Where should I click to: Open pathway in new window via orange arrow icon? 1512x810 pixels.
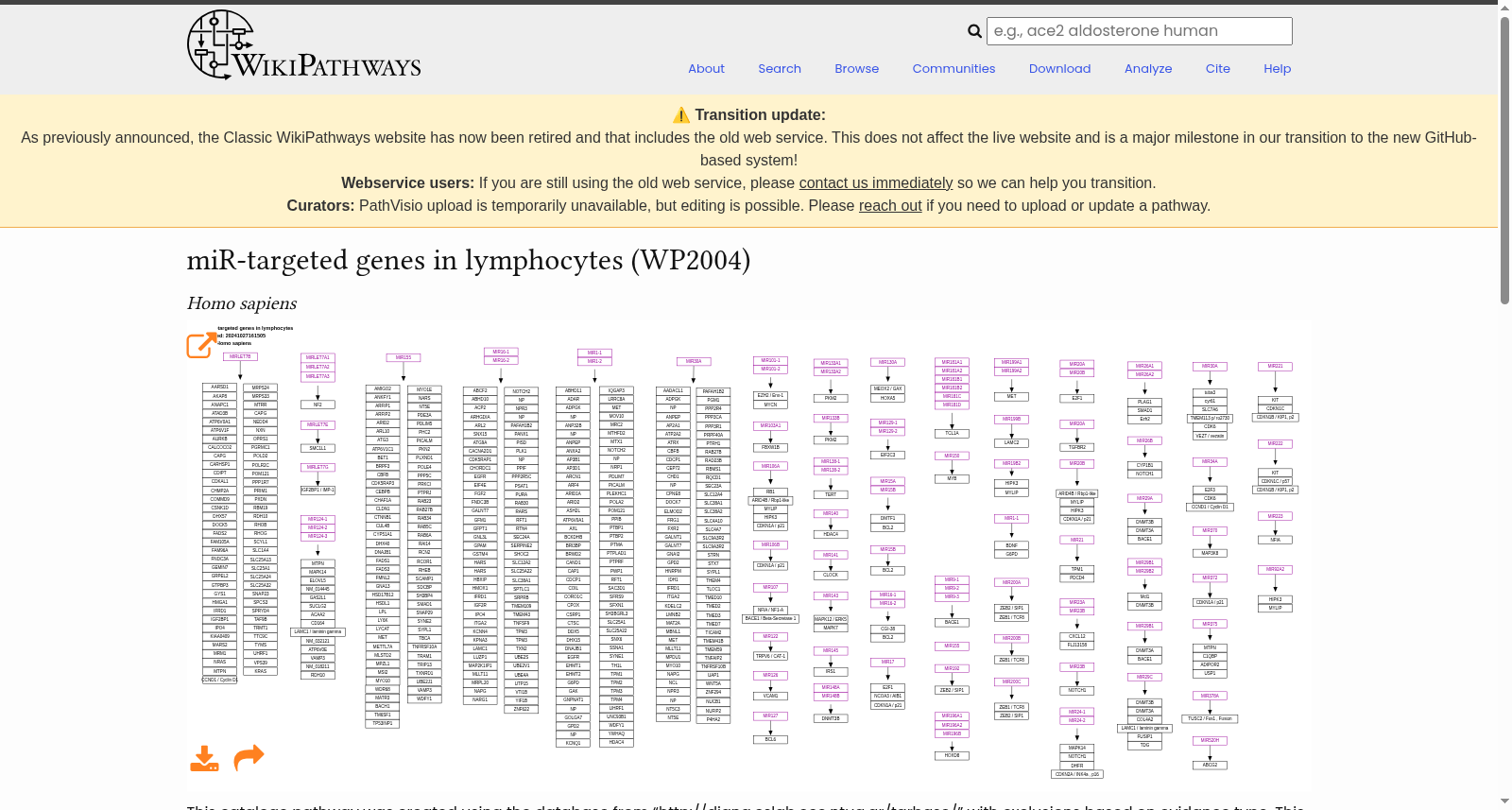tap(201, 345)
